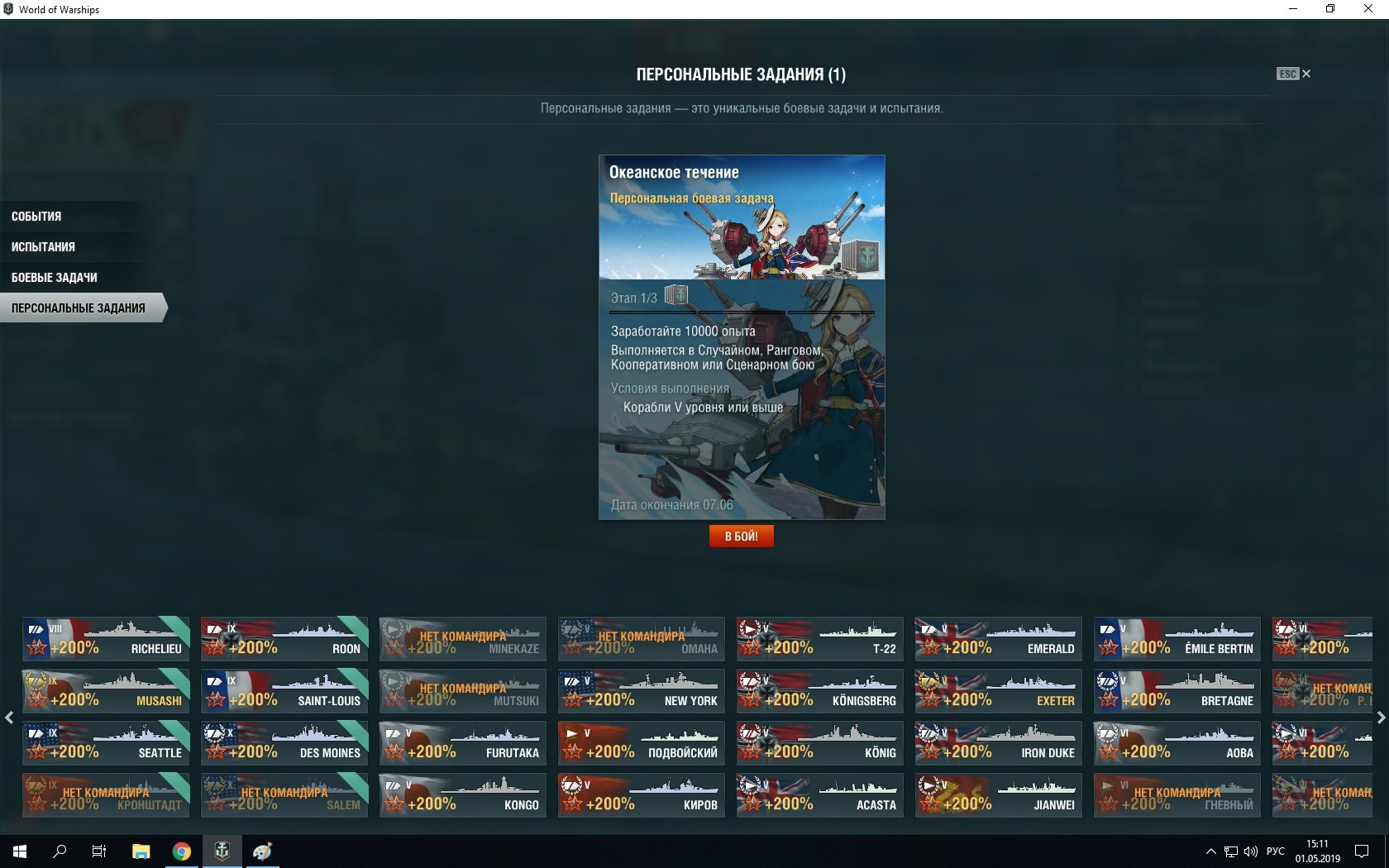1389x868 pixels.
Task: Show more ships with the right carousel arrow
Action: [1380, 718]
